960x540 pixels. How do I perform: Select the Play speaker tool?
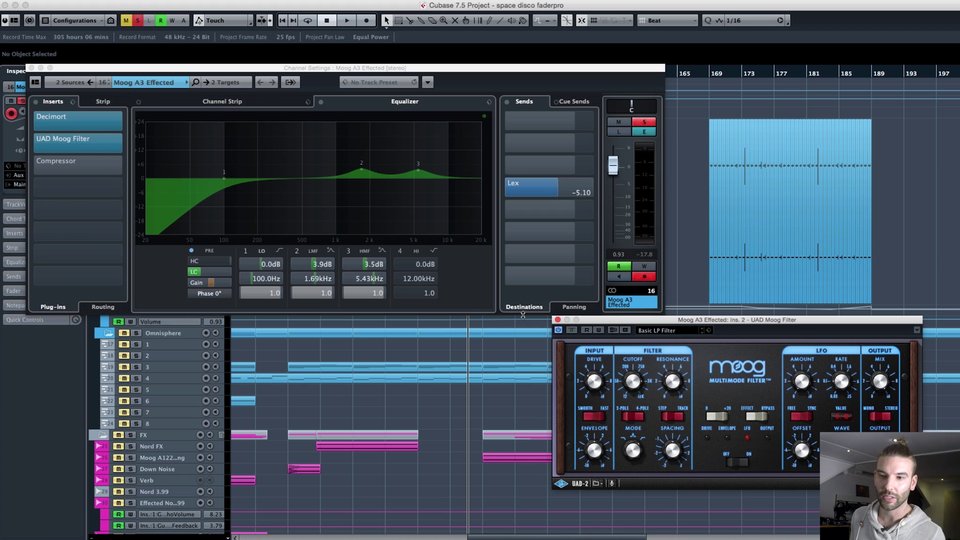512,20
